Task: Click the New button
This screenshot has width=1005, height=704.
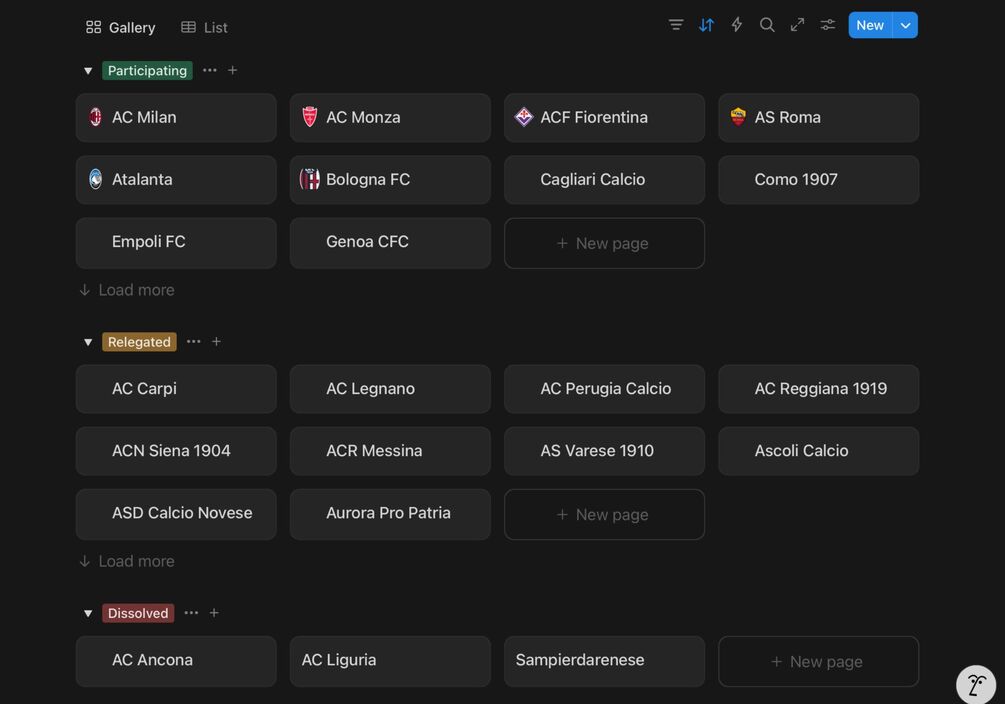Action: coord(870,25)
